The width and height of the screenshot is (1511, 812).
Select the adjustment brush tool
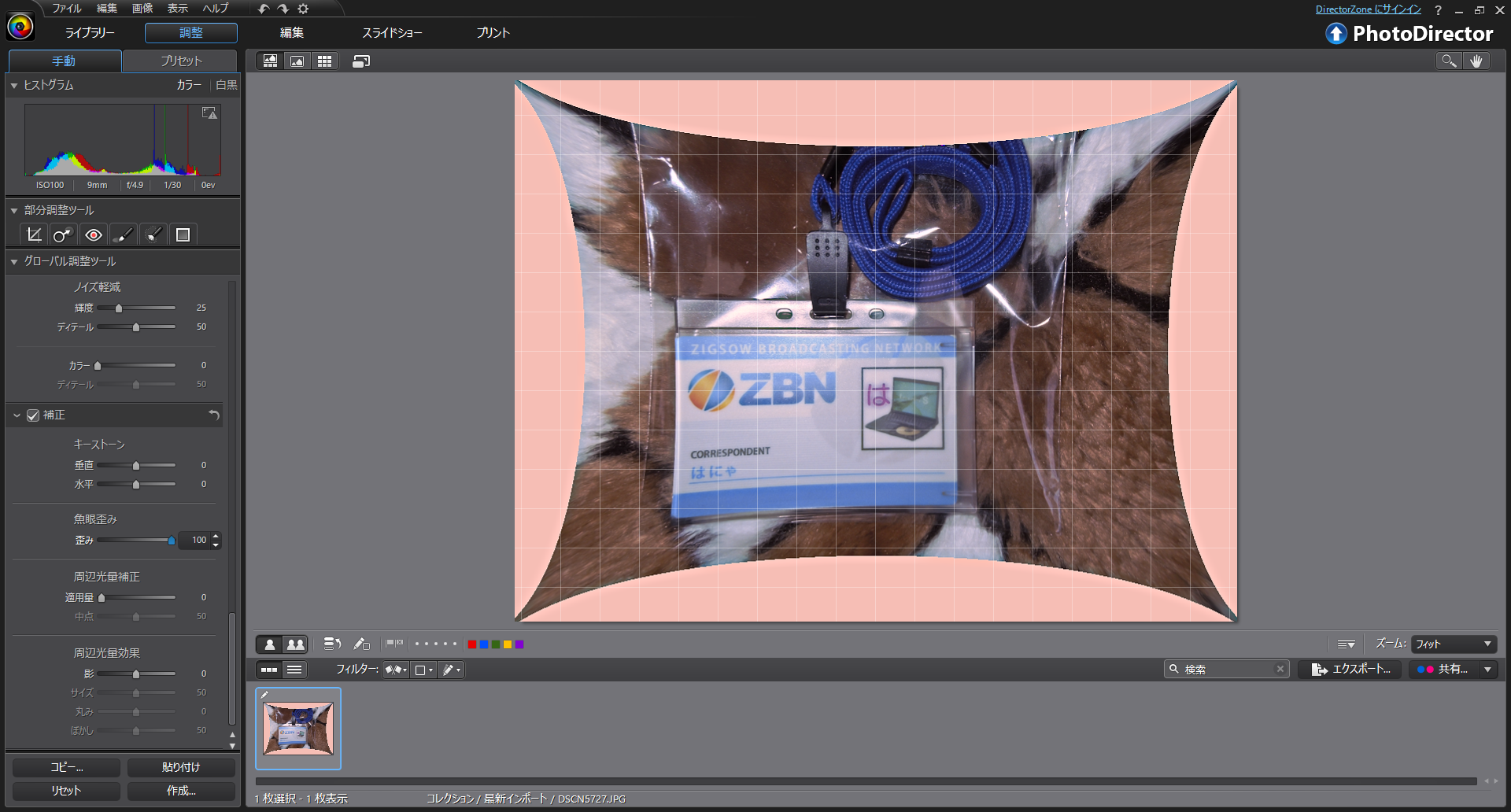(123, 234)
